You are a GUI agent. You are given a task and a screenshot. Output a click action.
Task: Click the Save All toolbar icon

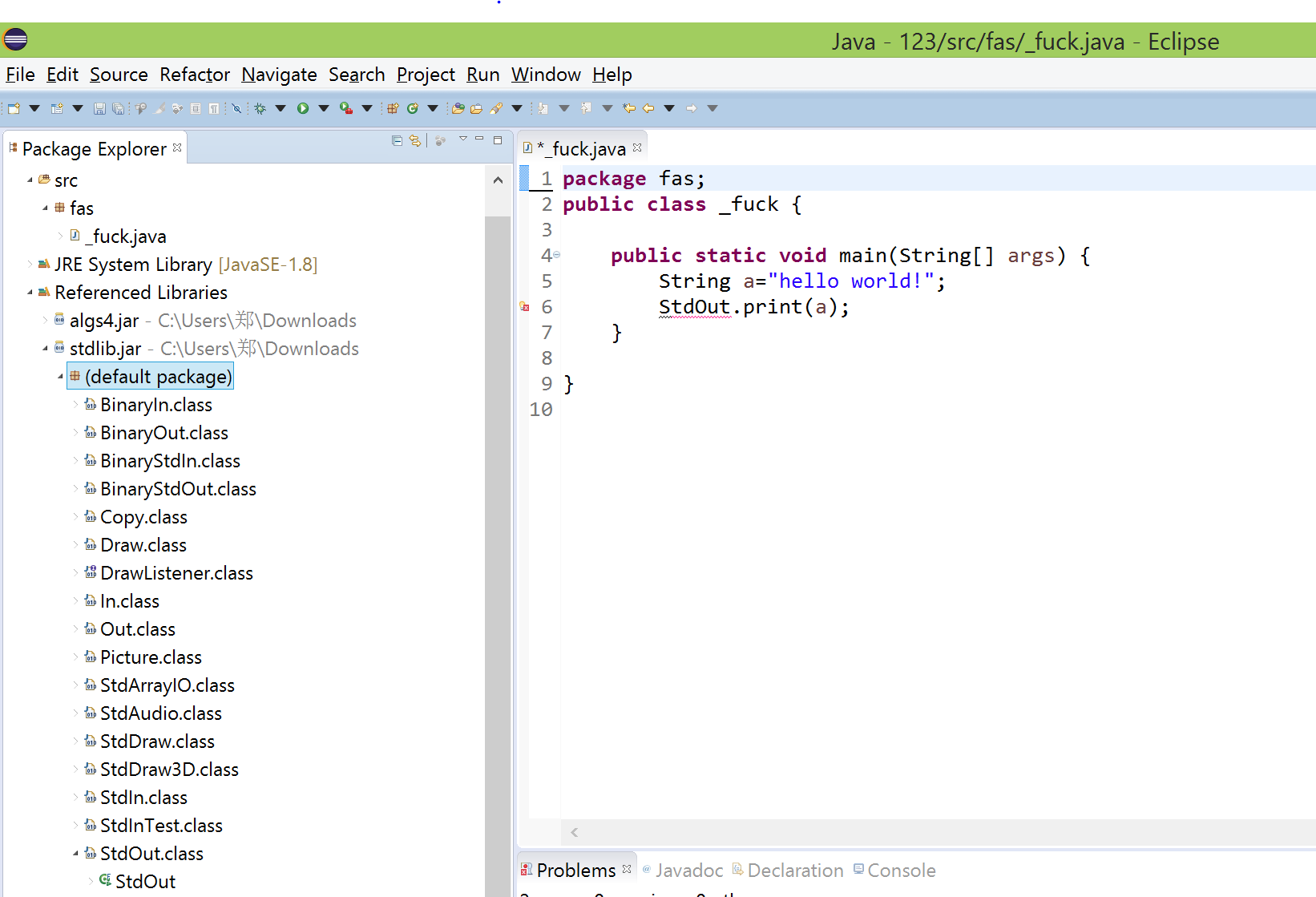(x=118, y=108)
